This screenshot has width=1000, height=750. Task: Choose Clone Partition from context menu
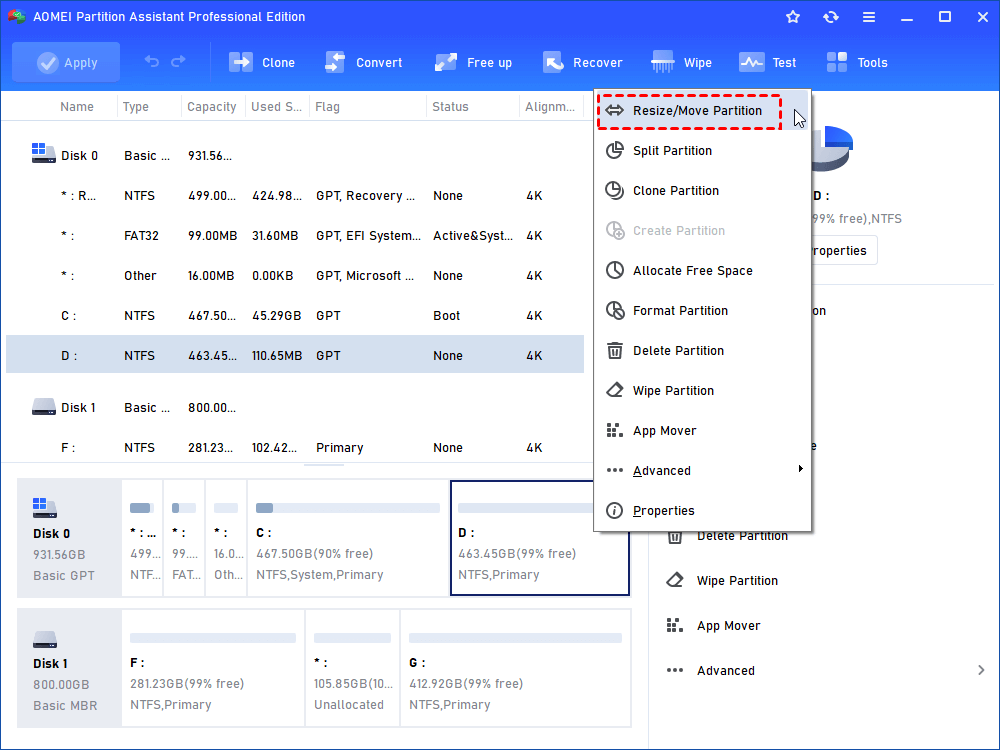click(702, 191)
